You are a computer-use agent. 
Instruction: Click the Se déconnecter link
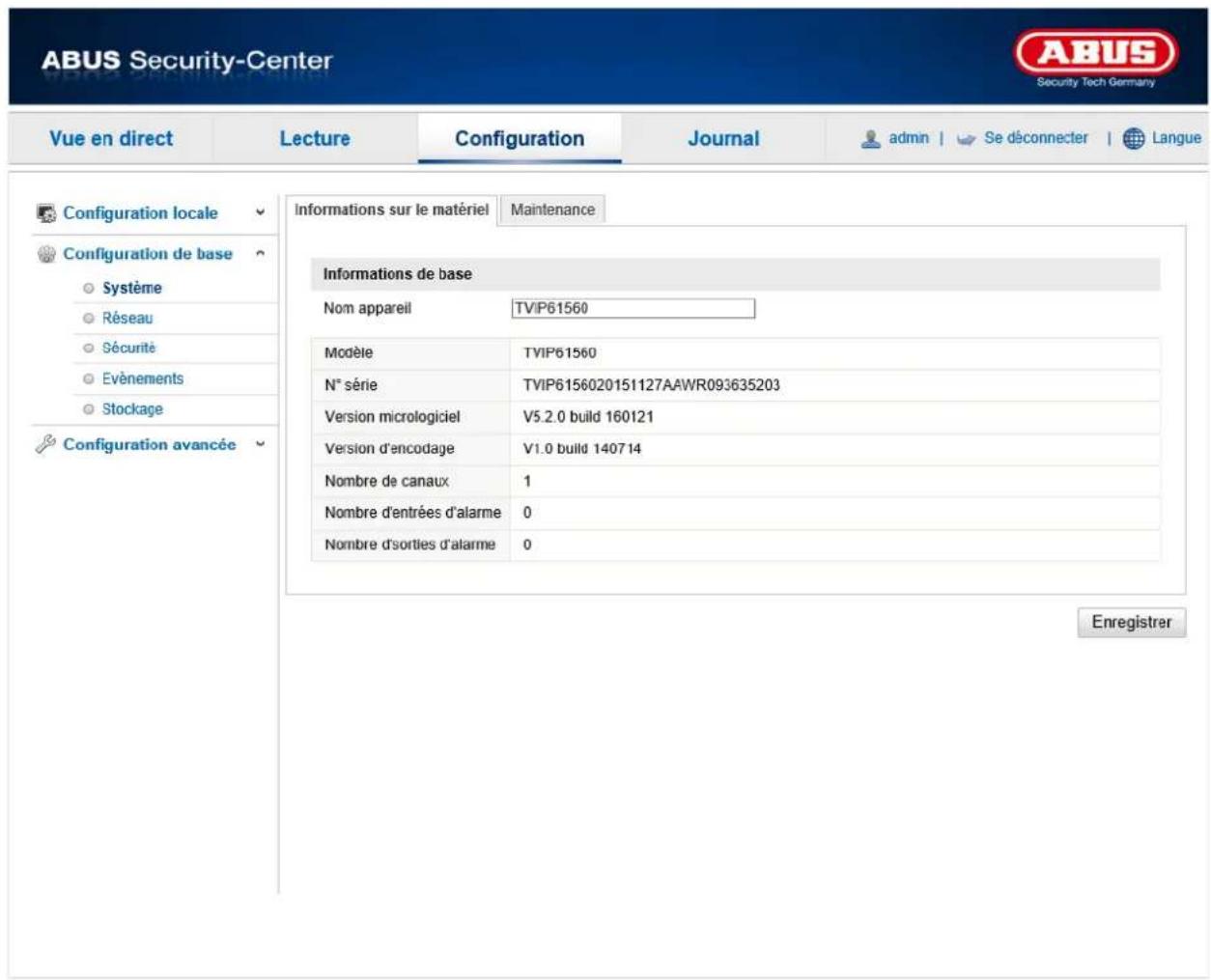[x=1036, y=138]
